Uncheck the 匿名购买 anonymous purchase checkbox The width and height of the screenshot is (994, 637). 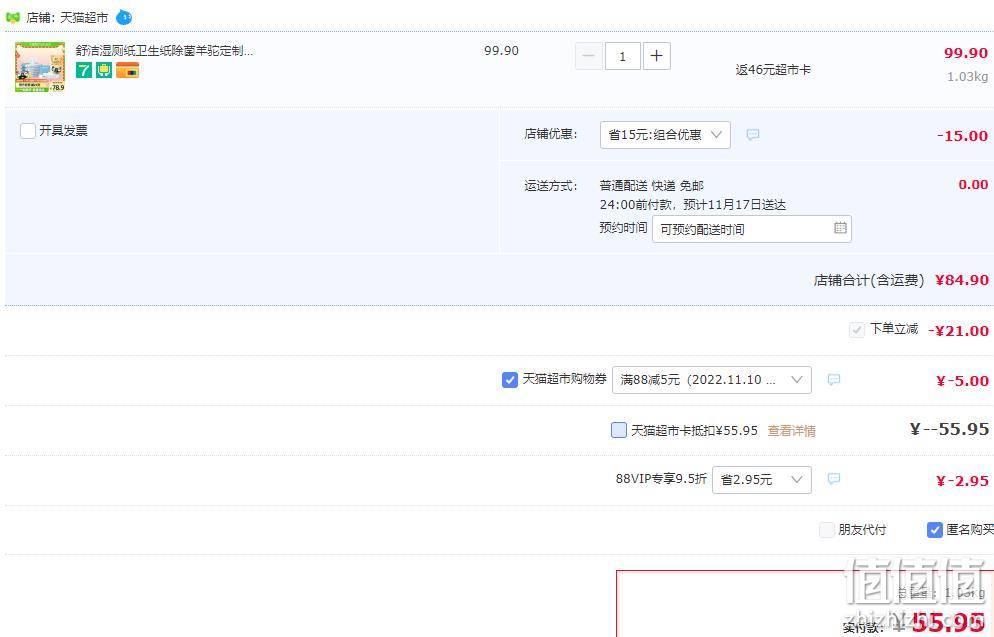point(934,529)
